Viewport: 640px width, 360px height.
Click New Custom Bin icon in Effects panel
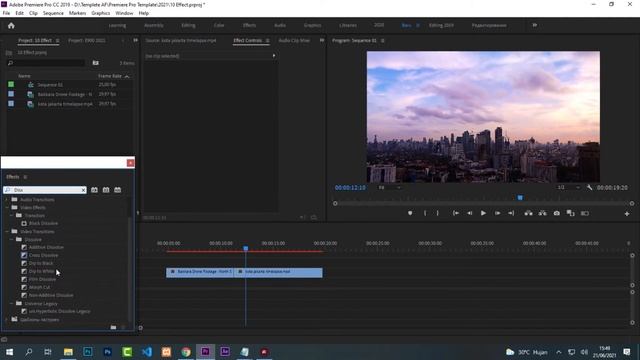(113, 327)
